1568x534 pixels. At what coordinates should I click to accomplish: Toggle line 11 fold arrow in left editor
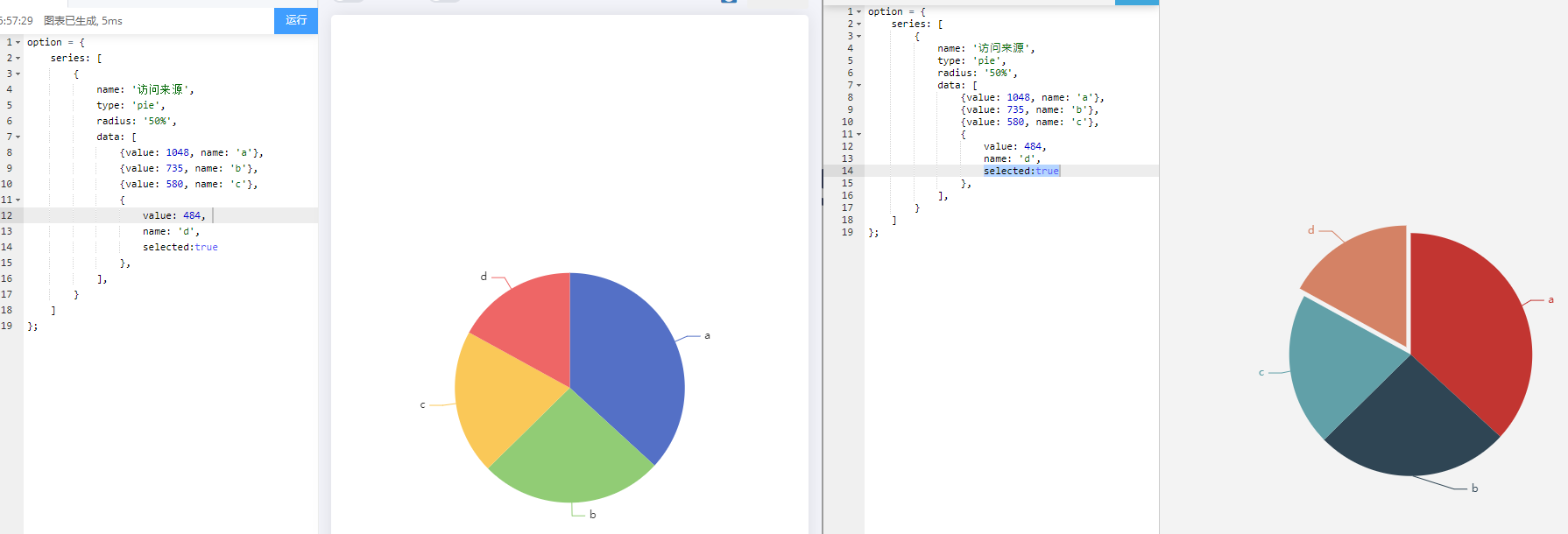(18, 200)
